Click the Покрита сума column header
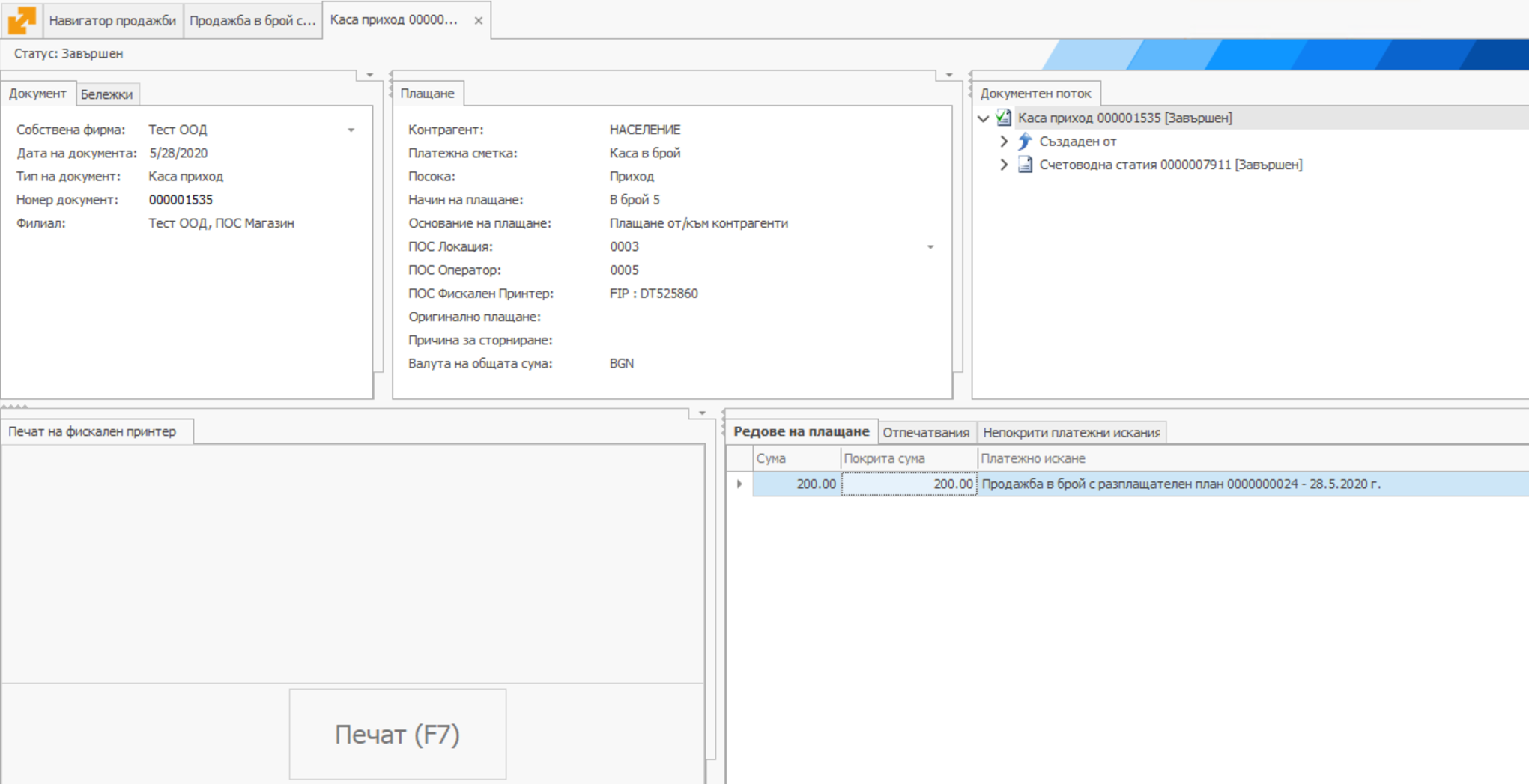 point(909,458)
